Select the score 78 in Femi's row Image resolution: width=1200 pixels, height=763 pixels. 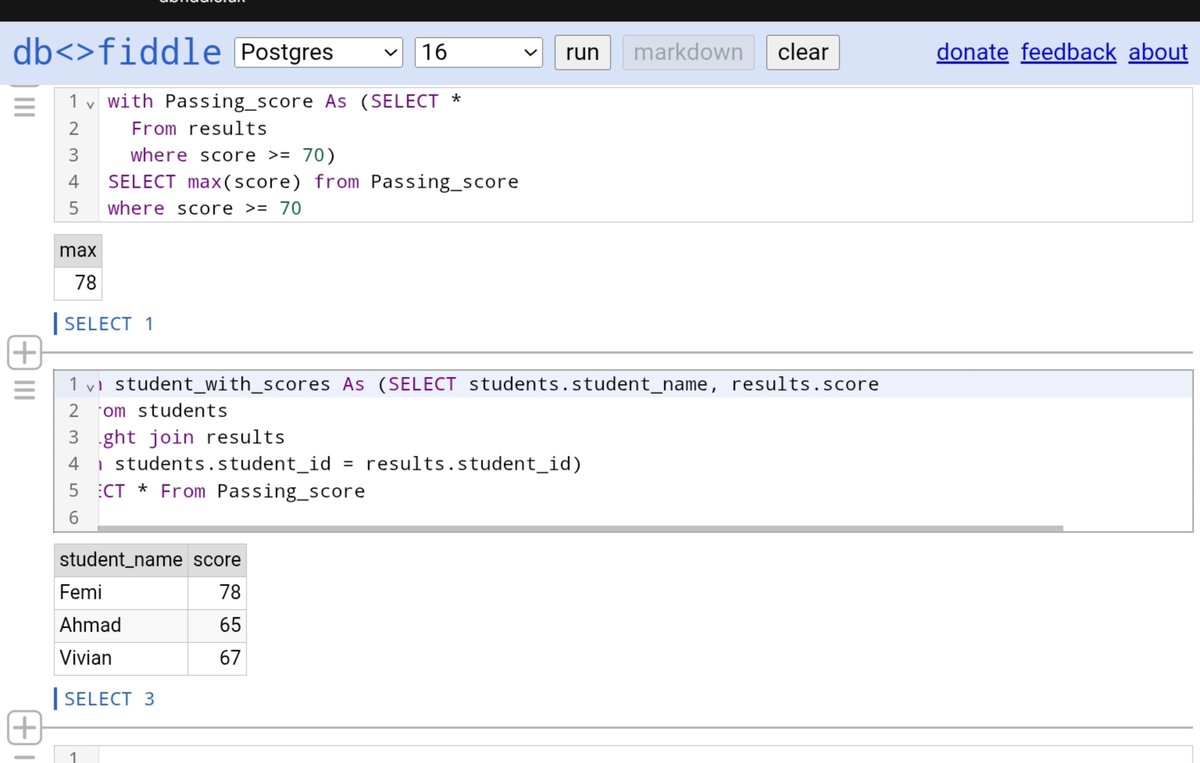pyautogui.click(x=217, y=592)
